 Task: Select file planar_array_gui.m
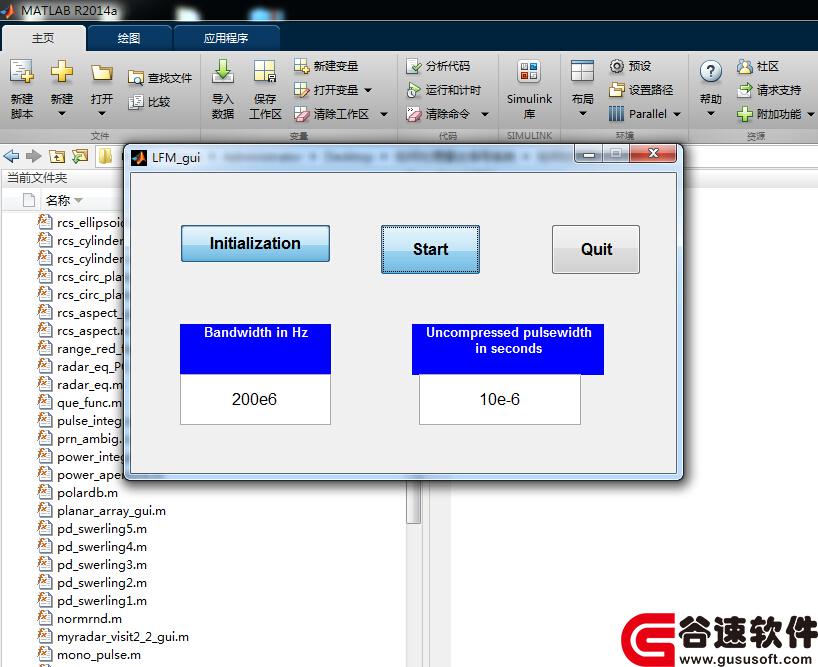click(111, 511)
